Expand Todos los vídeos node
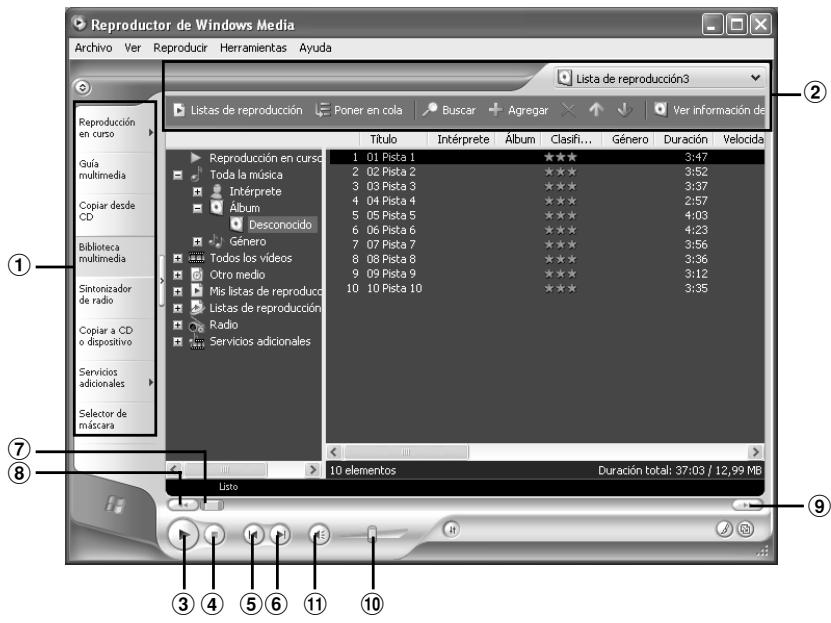The image size is (831, 623). [178, 259]
